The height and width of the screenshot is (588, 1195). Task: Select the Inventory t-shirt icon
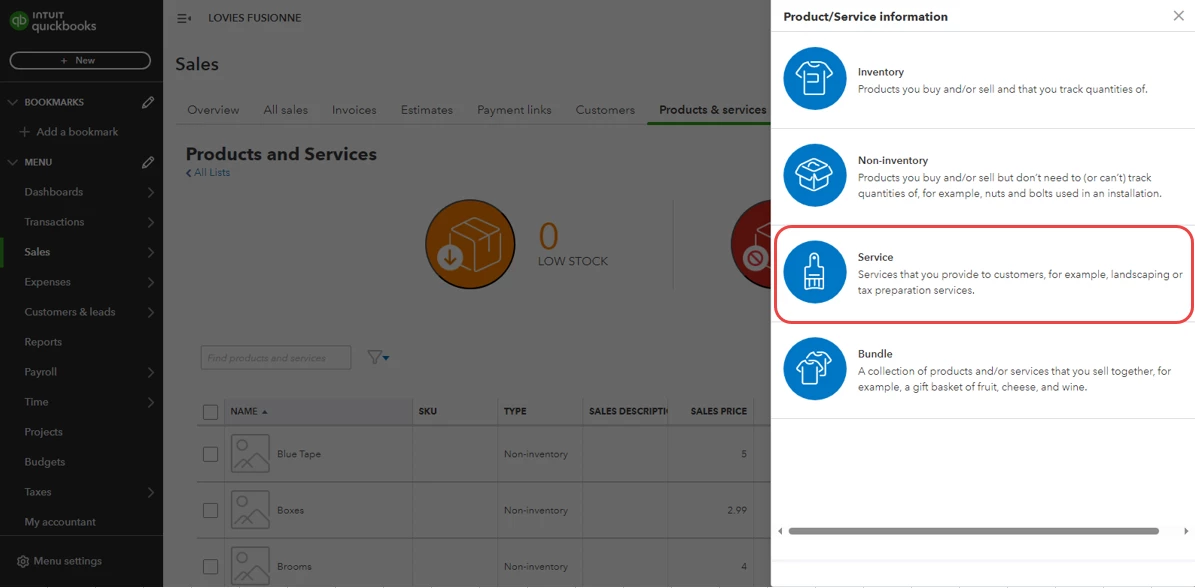point(815,78)
